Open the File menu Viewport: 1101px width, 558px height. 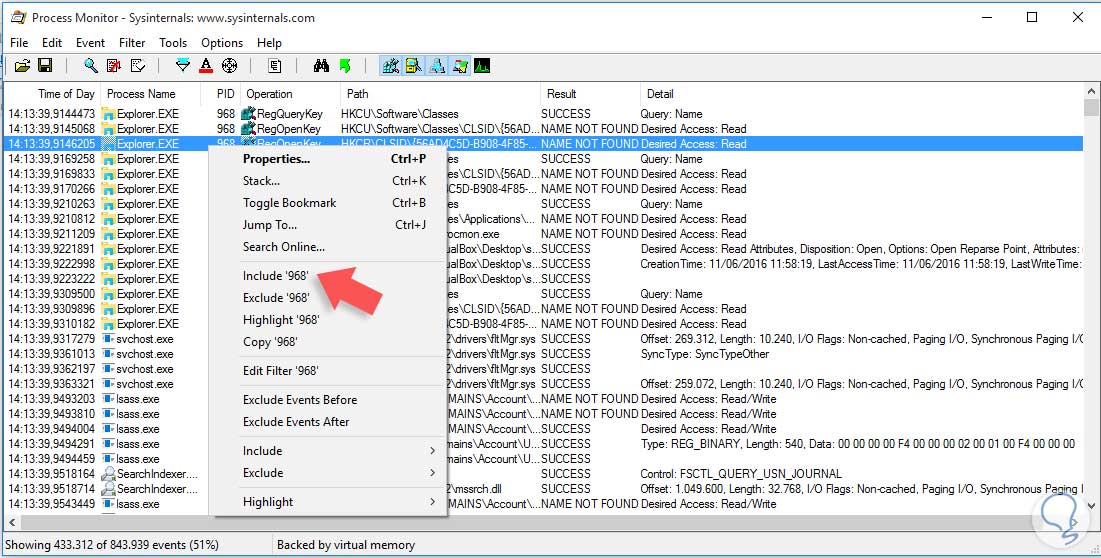point(20,43)
